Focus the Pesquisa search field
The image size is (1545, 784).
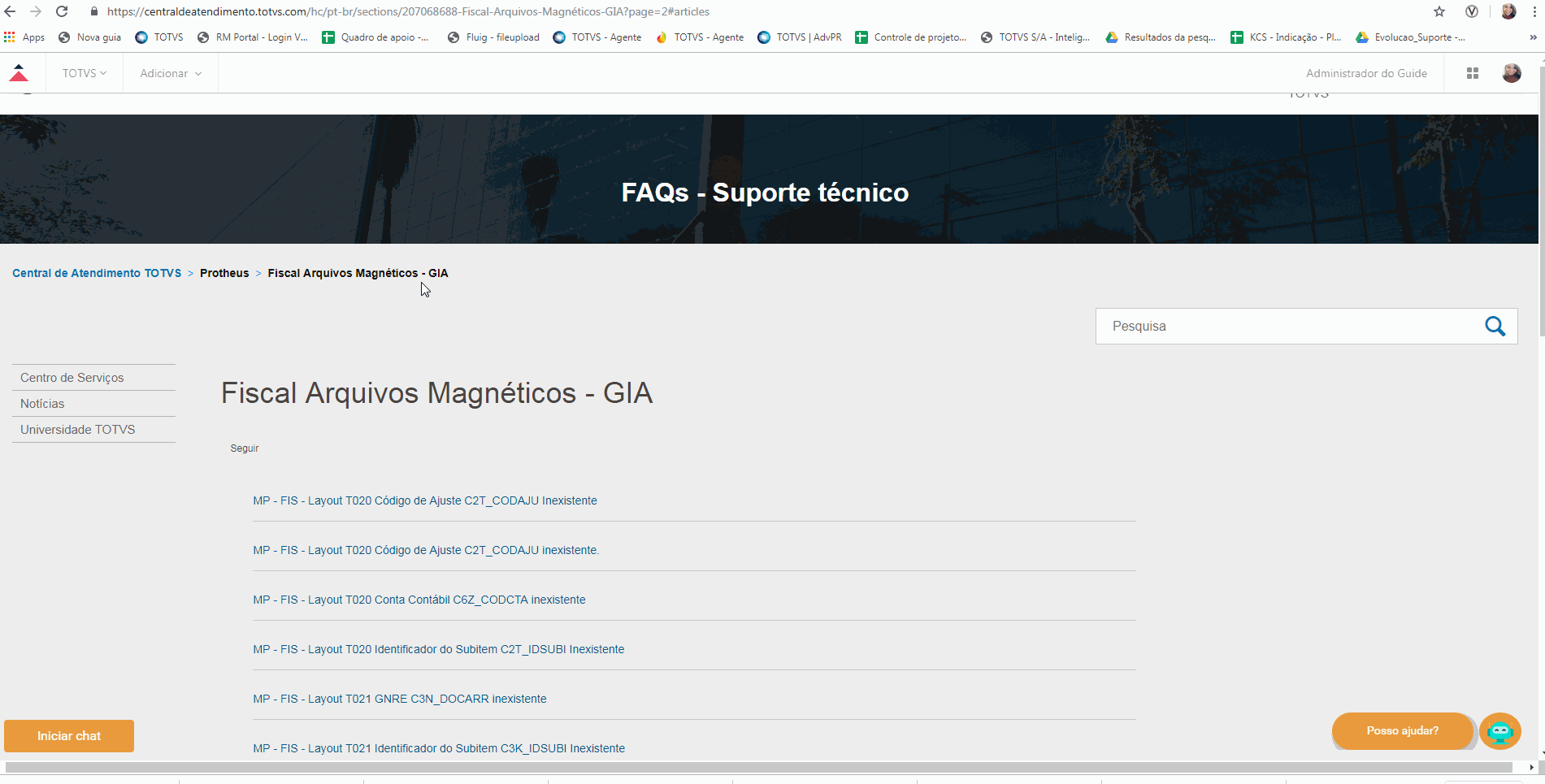pos(1289,326)
